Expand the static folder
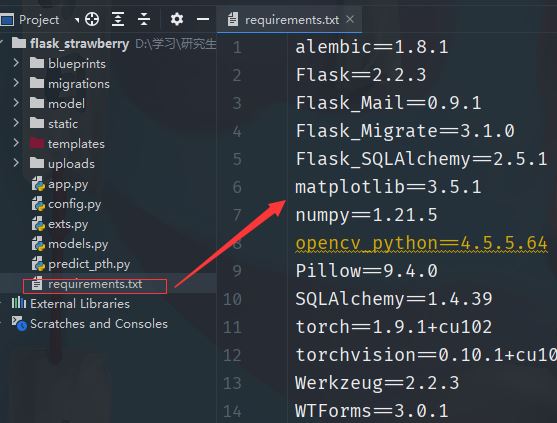The height and width of the screenshot is (423, 557). pyautogui.click(x=16, y=123)
